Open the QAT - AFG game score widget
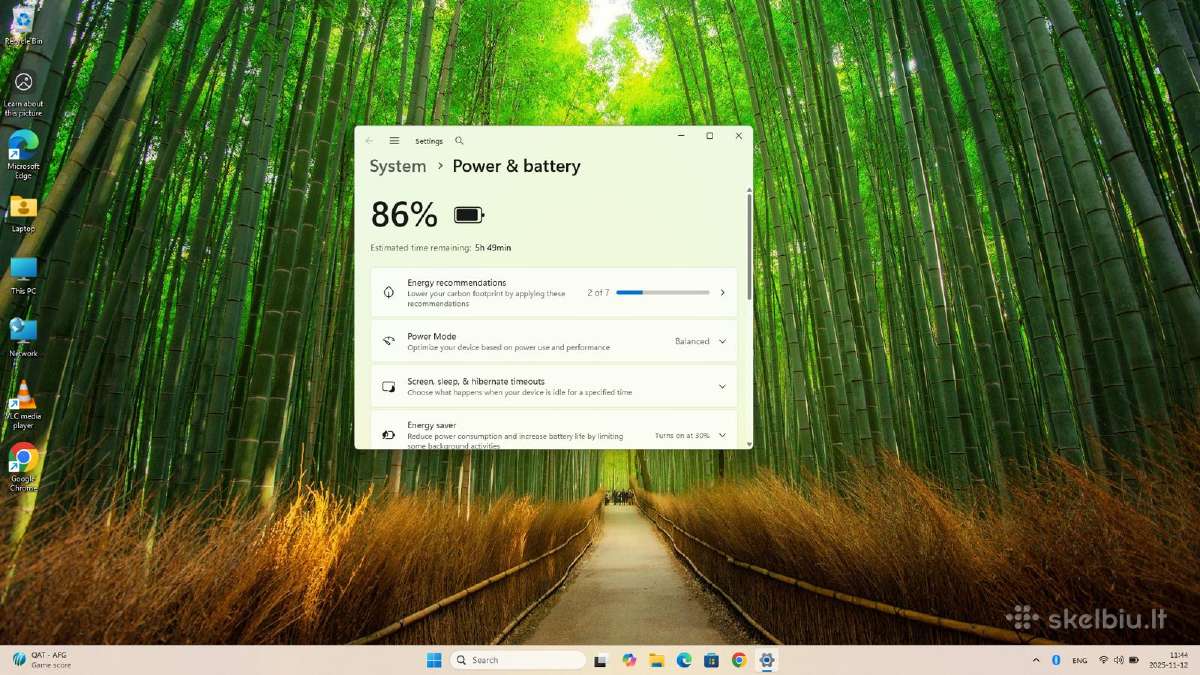 pyautogui.click(x=42, y=660)
